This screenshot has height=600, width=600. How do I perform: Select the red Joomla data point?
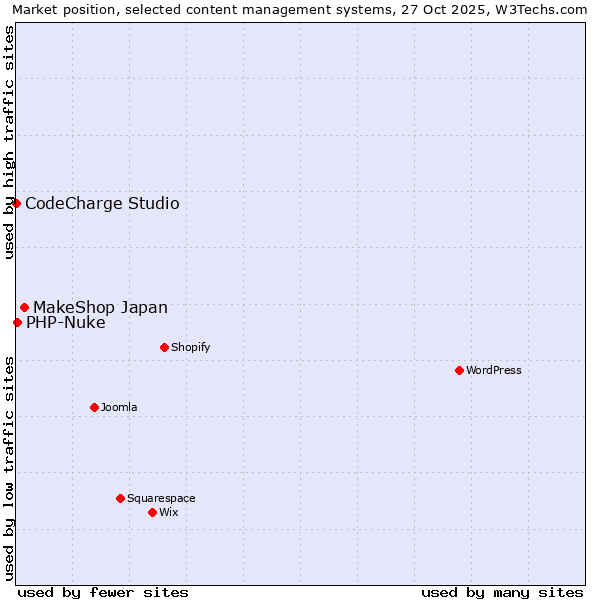(94, 407)
